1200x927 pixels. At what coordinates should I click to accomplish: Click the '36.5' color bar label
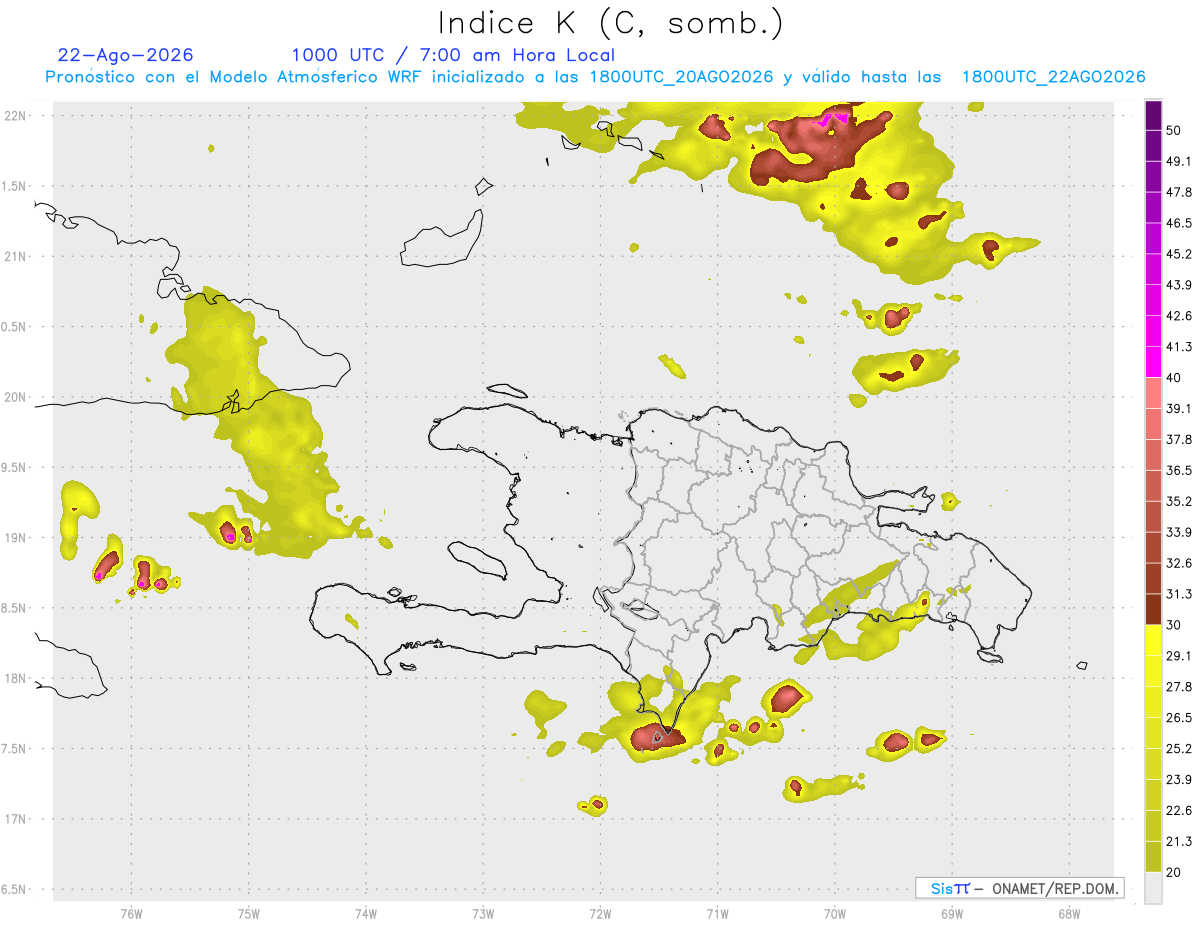pos(1179,470)
